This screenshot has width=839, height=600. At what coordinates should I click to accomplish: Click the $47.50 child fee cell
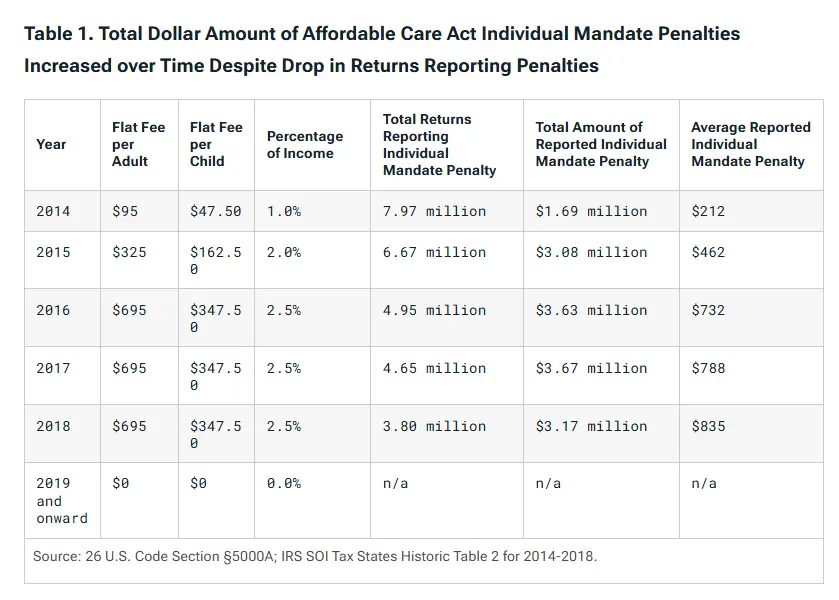pyautogui.click(x=215, y=211)
